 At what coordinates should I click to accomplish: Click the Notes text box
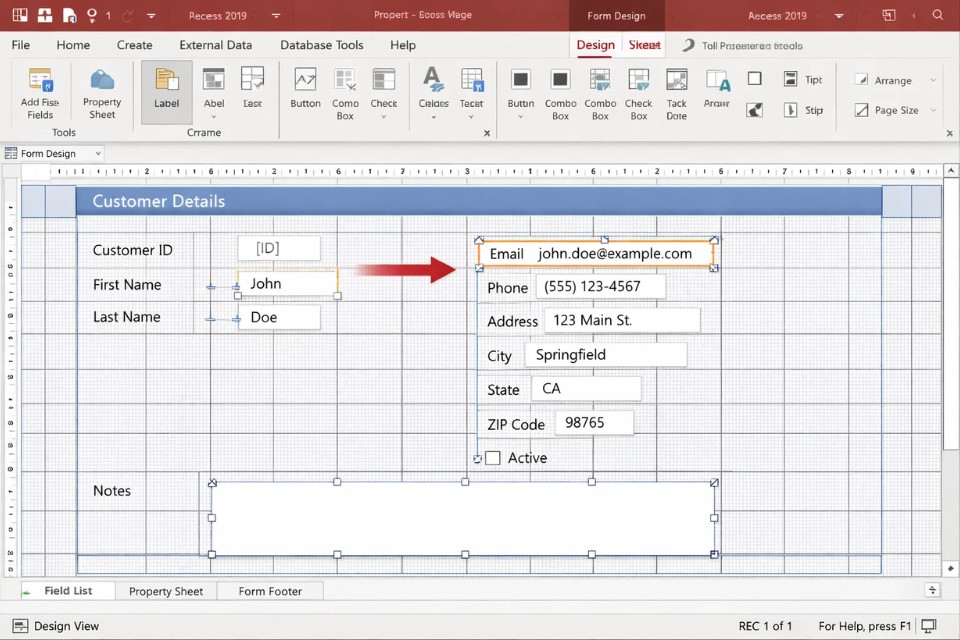pyautogui.click(x=462, y=518)
